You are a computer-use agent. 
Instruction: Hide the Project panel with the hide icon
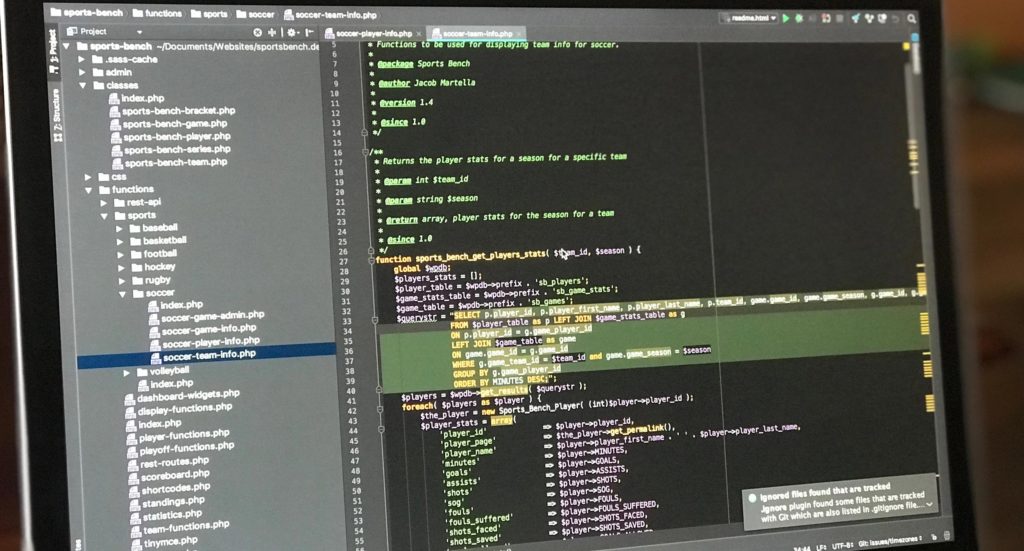[x=309, y=32]
